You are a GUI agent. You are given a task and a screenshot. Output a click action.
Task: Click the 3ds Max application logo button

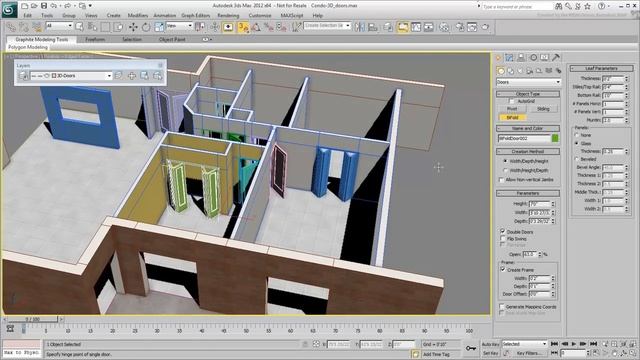tap(9, 9)
